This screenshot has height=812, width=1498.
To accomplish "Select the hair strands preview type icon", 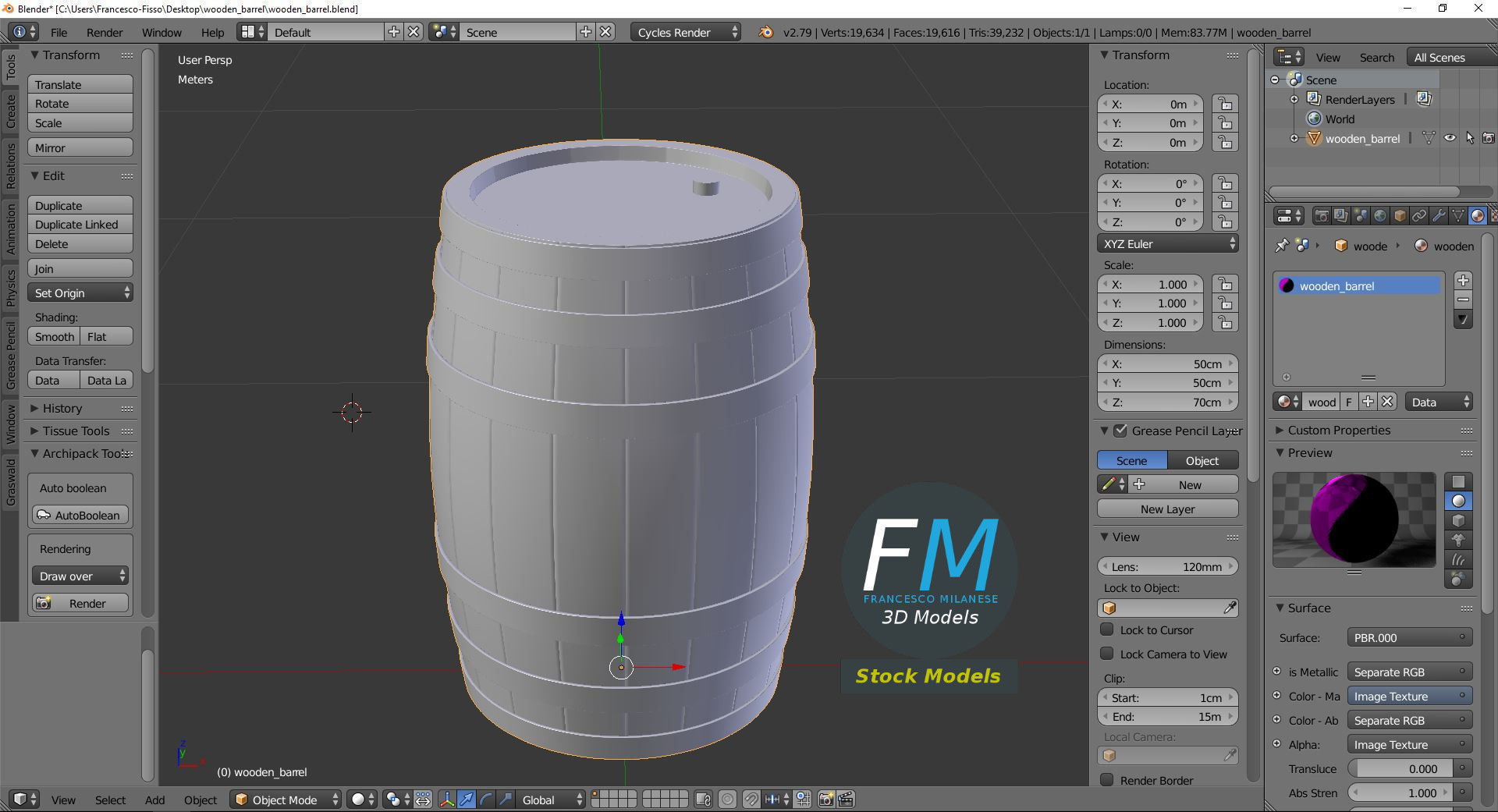I will [x=1458, y=559].
